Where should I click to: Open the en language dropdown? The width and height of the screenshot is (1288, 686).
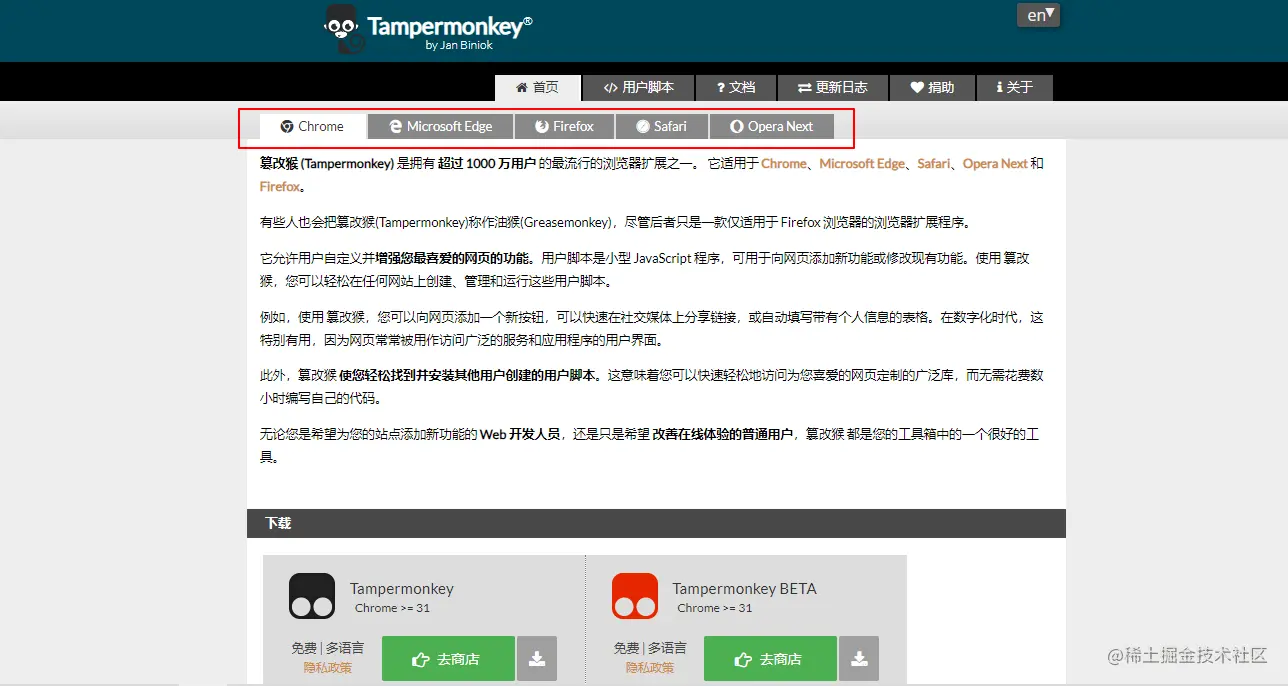[x=1038, y=15]
